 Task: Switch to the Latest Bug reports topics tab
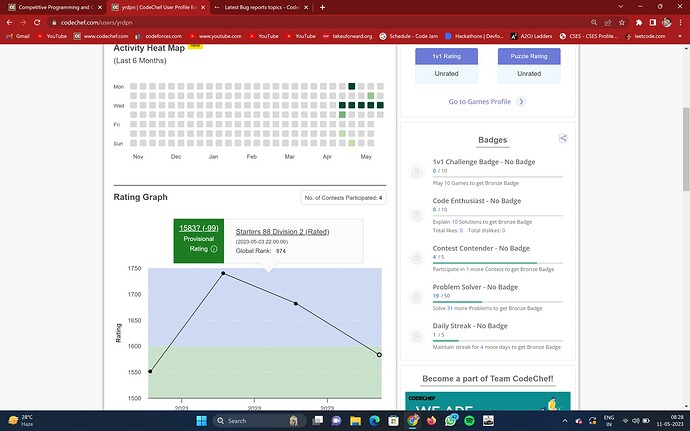click(x=261, y=7)
